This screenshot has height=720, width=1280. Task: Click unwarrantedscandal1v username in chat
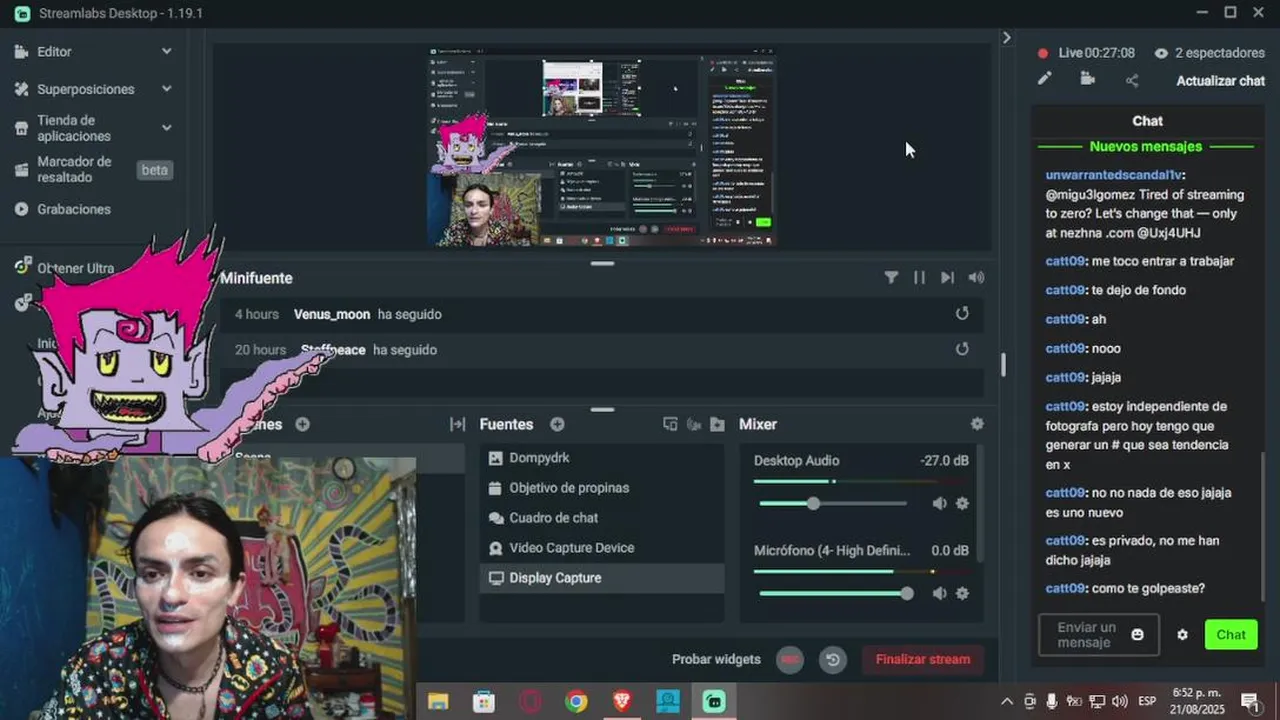[1115, 175]
